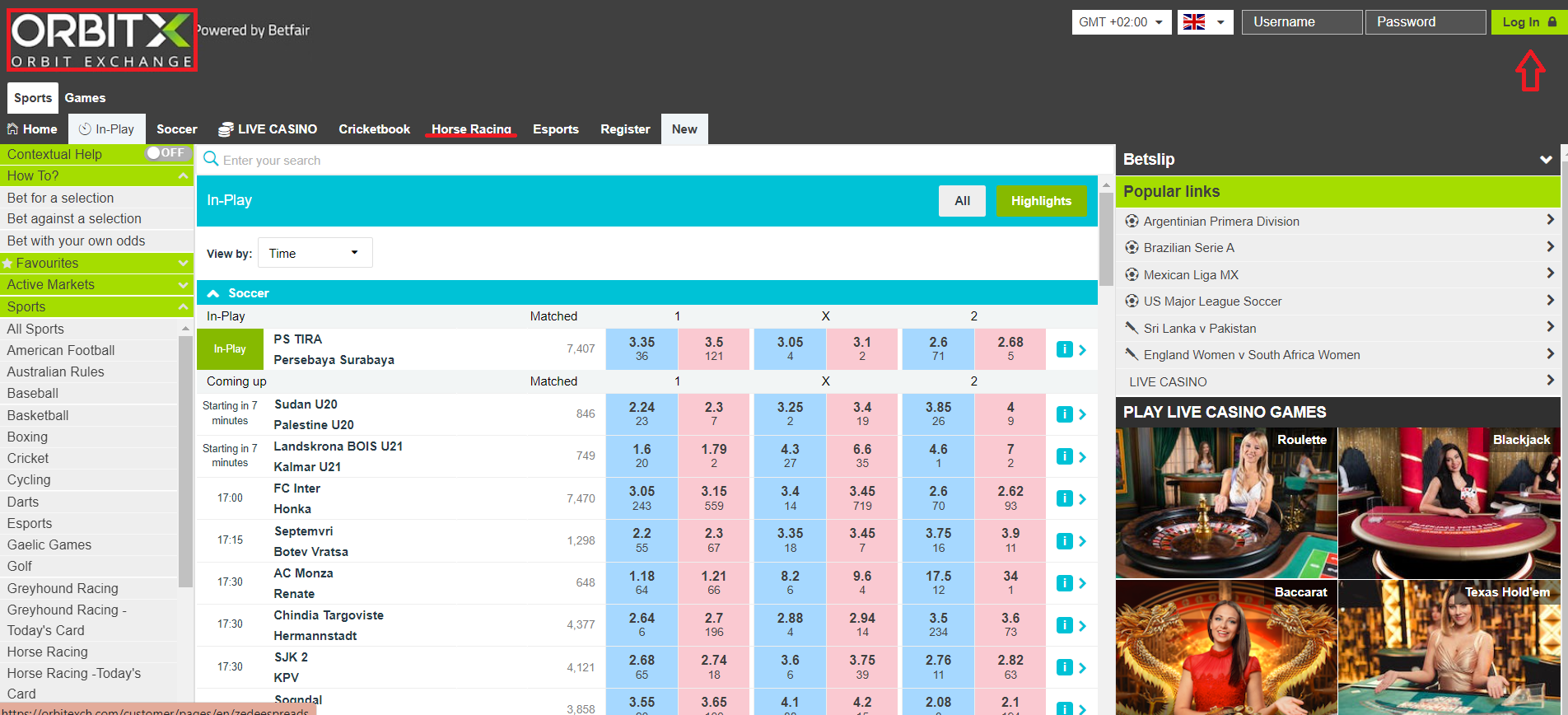Open the View by Time dropdown

pyautogui.click(x=315, y=253)
